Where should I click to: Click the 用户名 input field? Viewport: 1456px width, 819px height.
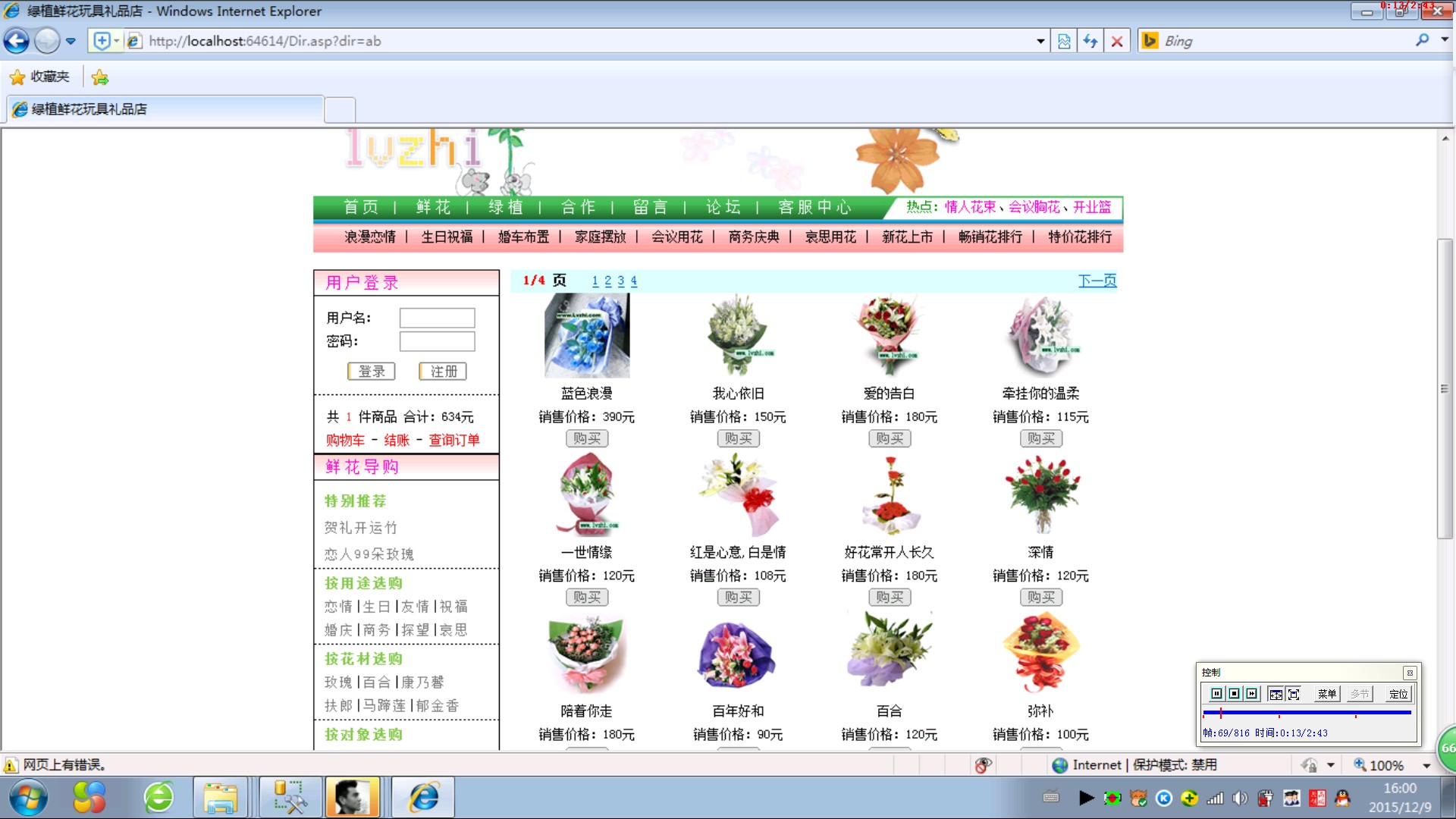(437, 318)
